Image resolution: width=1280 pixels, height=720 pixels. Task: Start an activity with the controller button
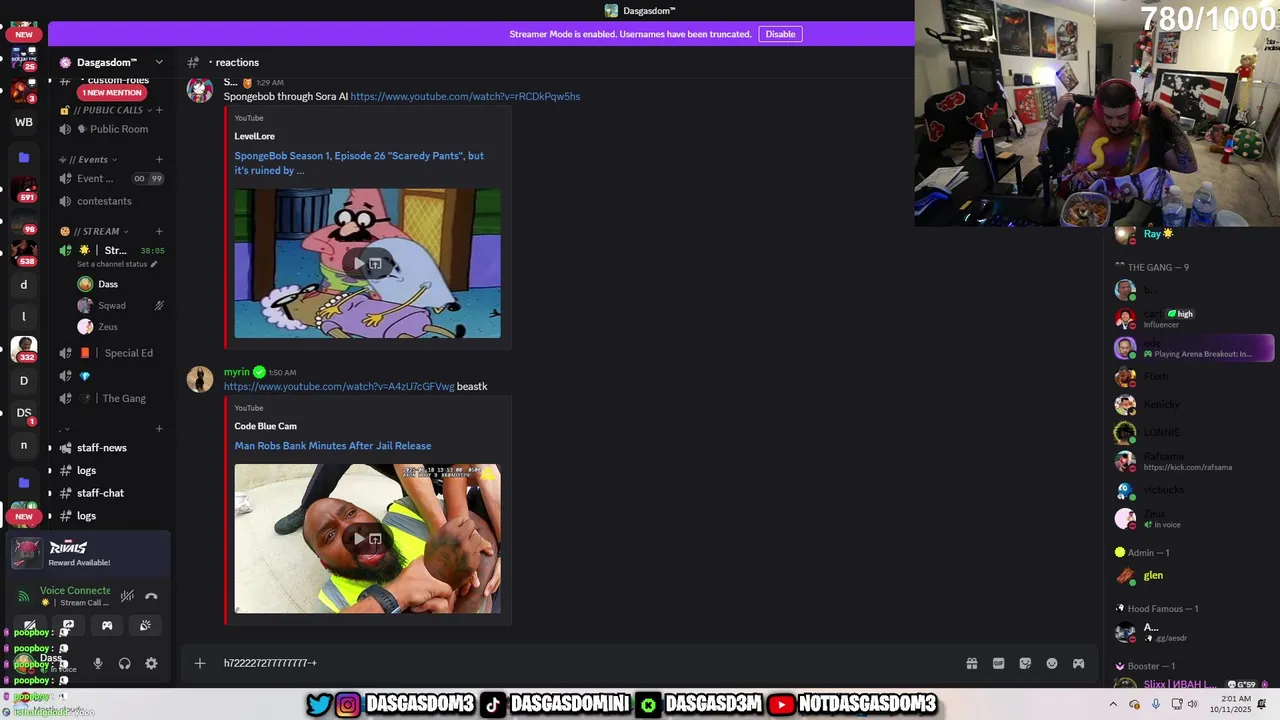coord(107,625)
